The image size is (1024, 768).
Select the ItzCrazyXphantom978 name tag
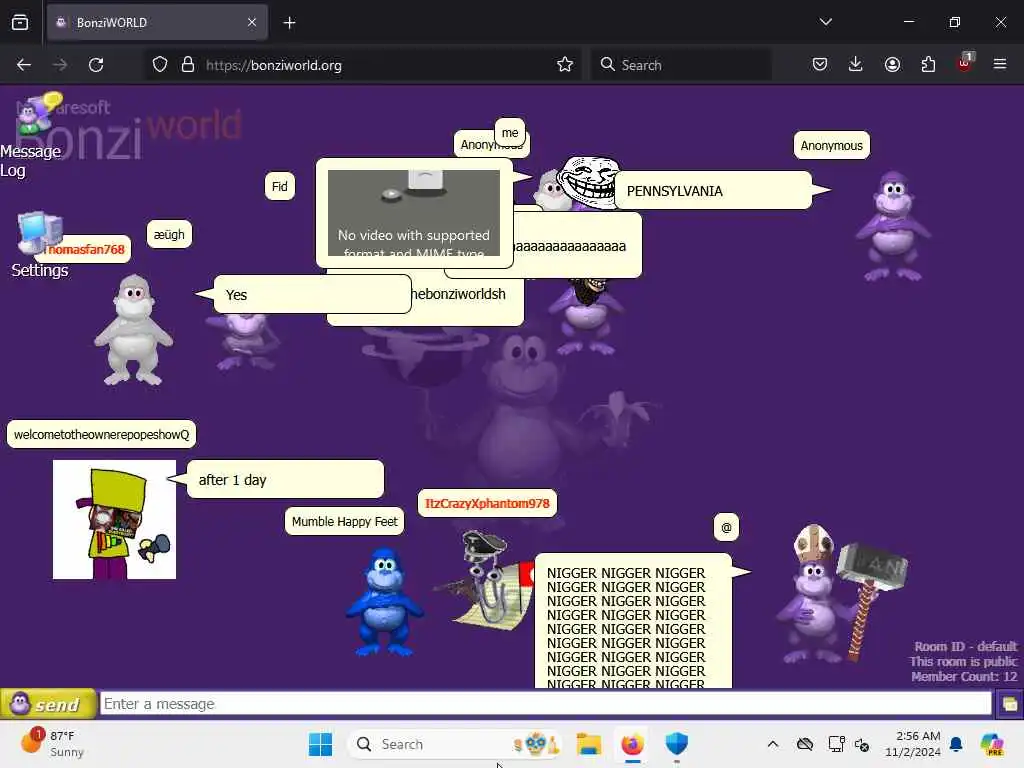(x=487, y=504)
